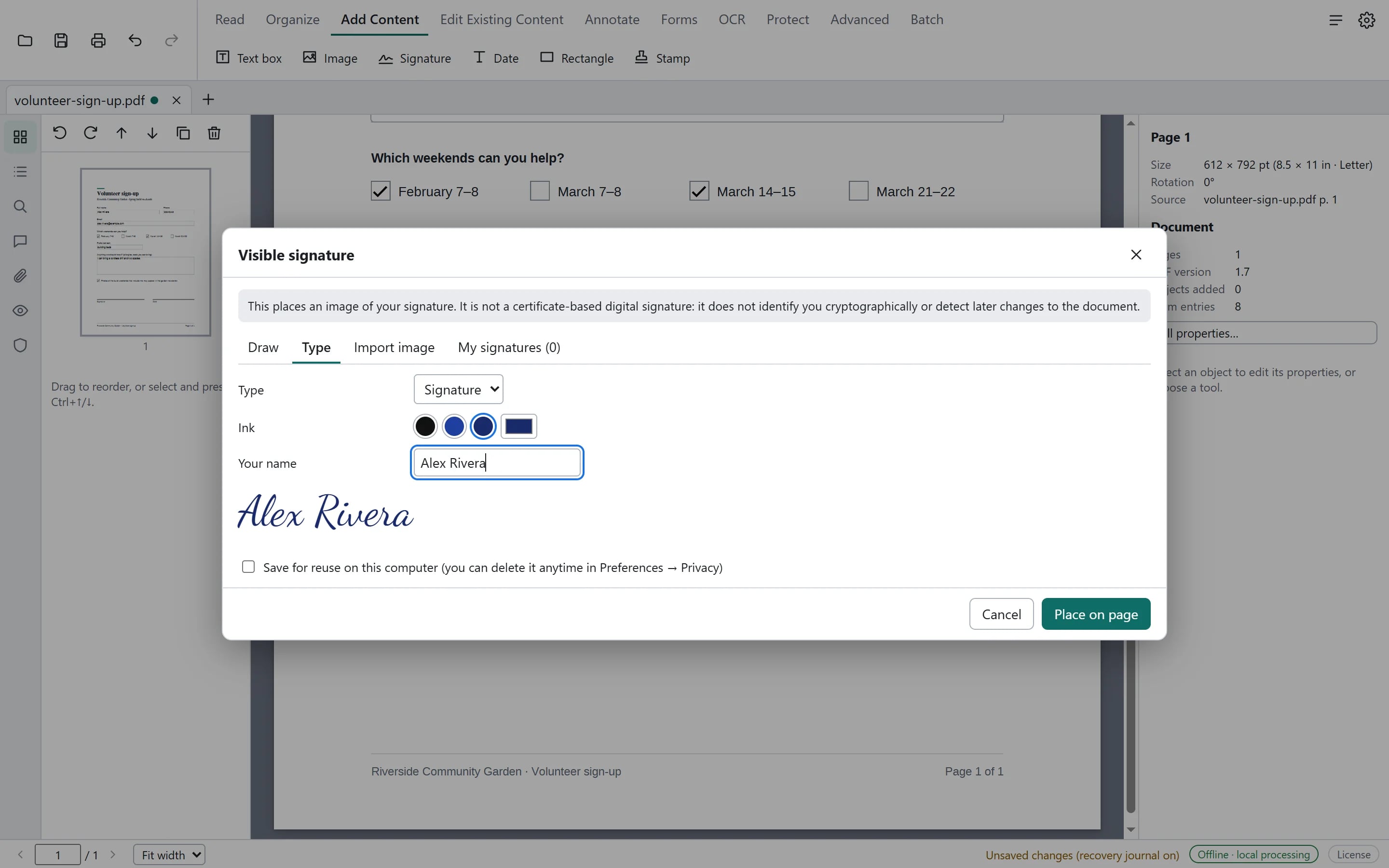Viewport: 1389px width, 868px height.
Task: Select page 1 thumbnail
Action: (146, 252)
